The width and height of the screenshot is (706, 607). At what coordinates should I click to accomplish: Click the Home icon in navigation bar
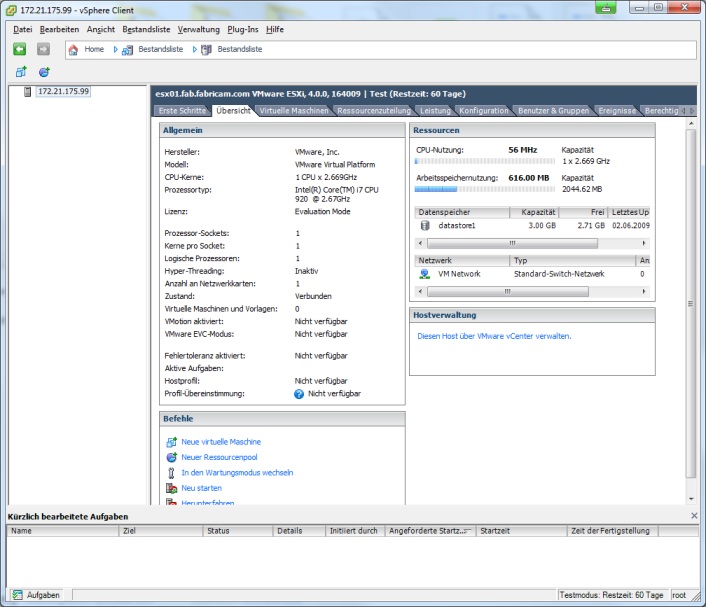[x=73, y=49]
